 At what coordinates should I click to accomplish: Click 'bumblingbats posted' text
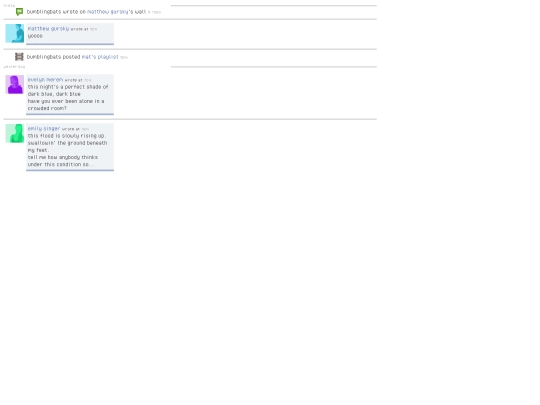click(x=53, y=57)
